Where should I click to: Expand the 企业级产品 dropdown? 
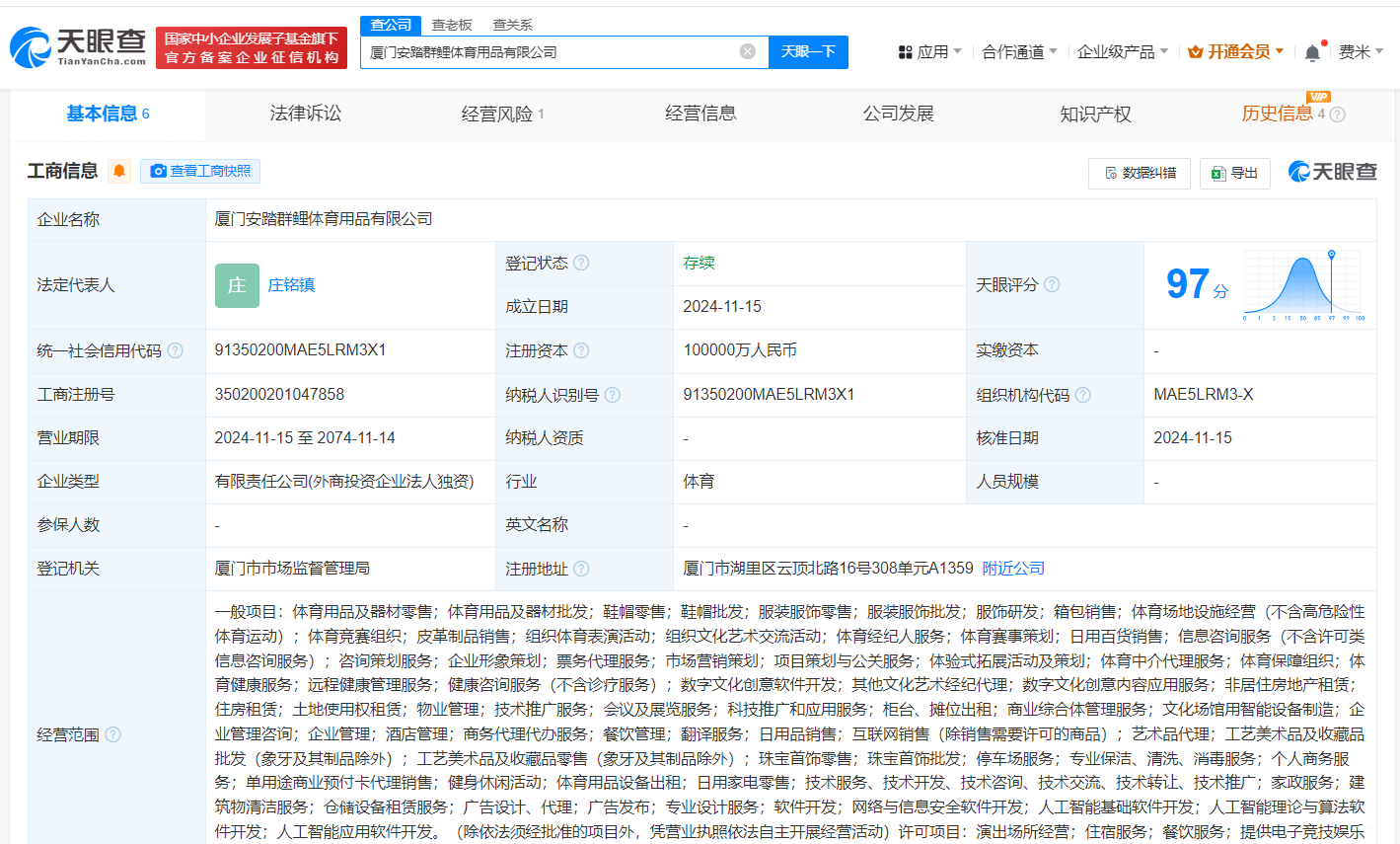1122,51
